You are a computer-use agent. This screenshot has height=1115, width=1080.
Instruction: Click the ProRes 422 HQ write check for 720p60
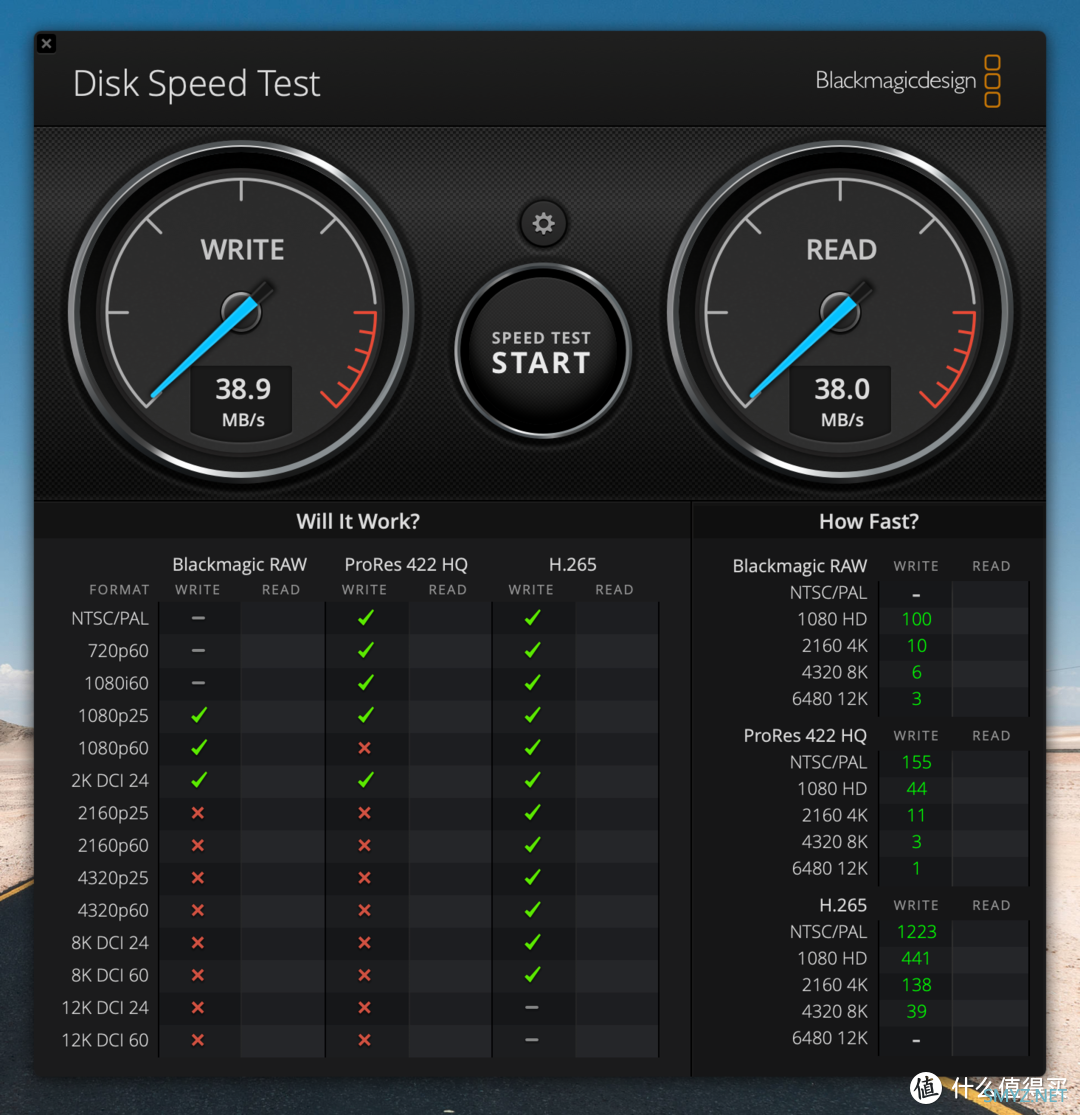(365, 650)
